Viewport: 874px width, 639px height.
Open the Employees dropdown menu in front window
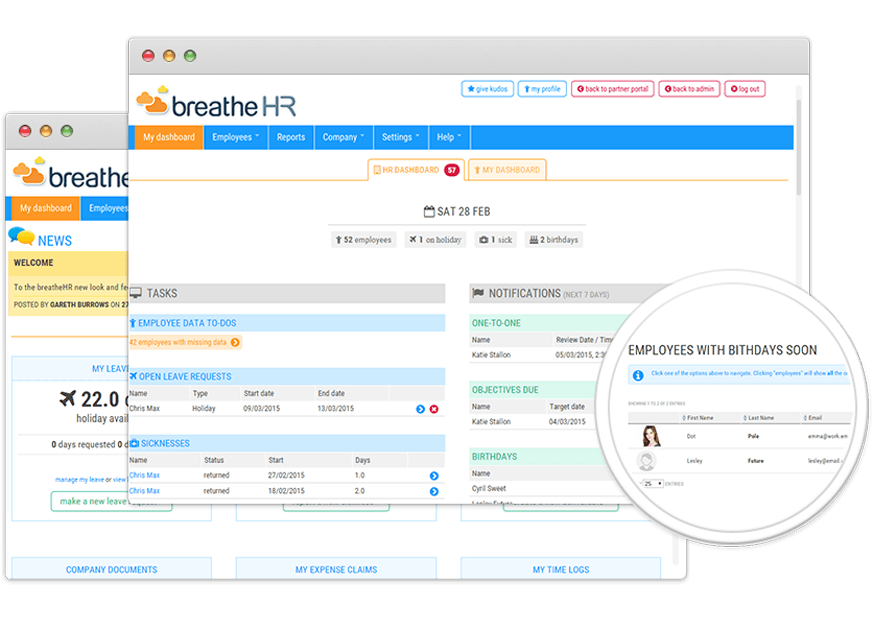point(236,137)
